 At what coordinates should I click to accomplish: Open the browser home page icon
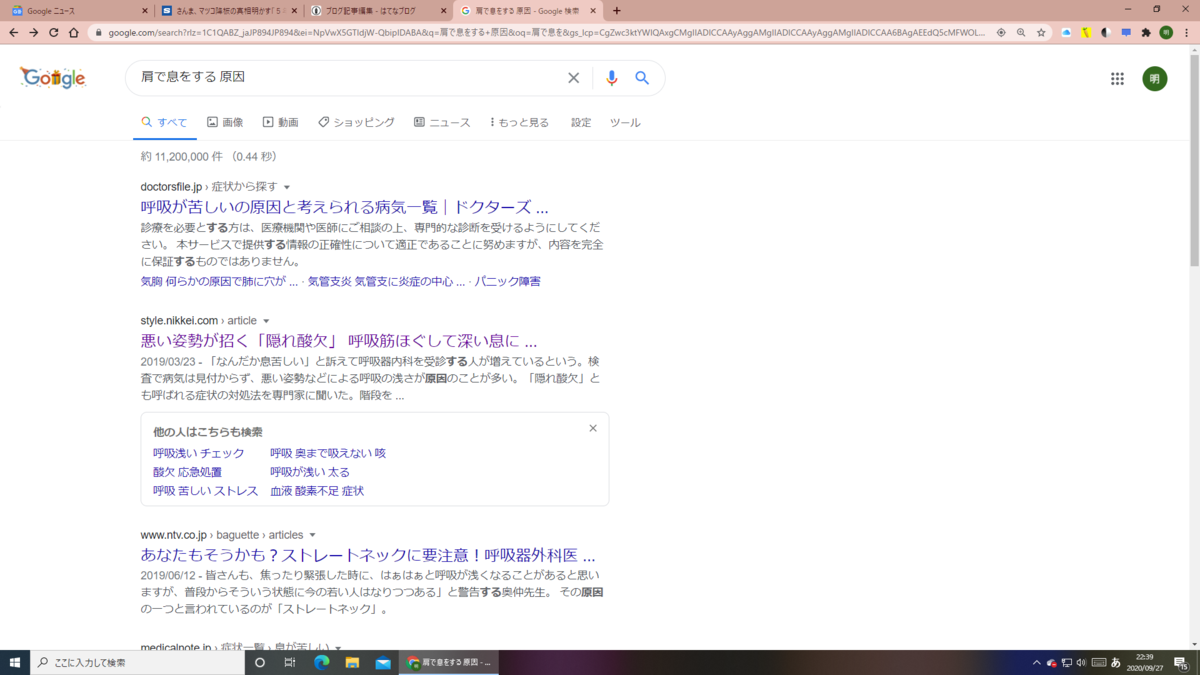pyautogui.click(x=74, y=32)
